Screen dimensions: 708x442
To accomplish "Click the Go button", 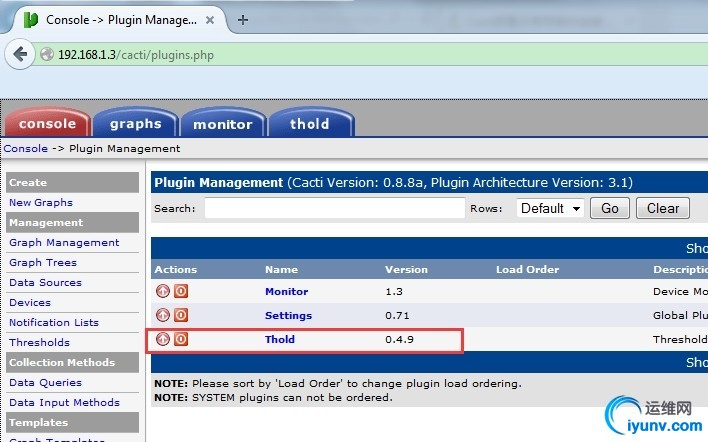I will 610,208.
